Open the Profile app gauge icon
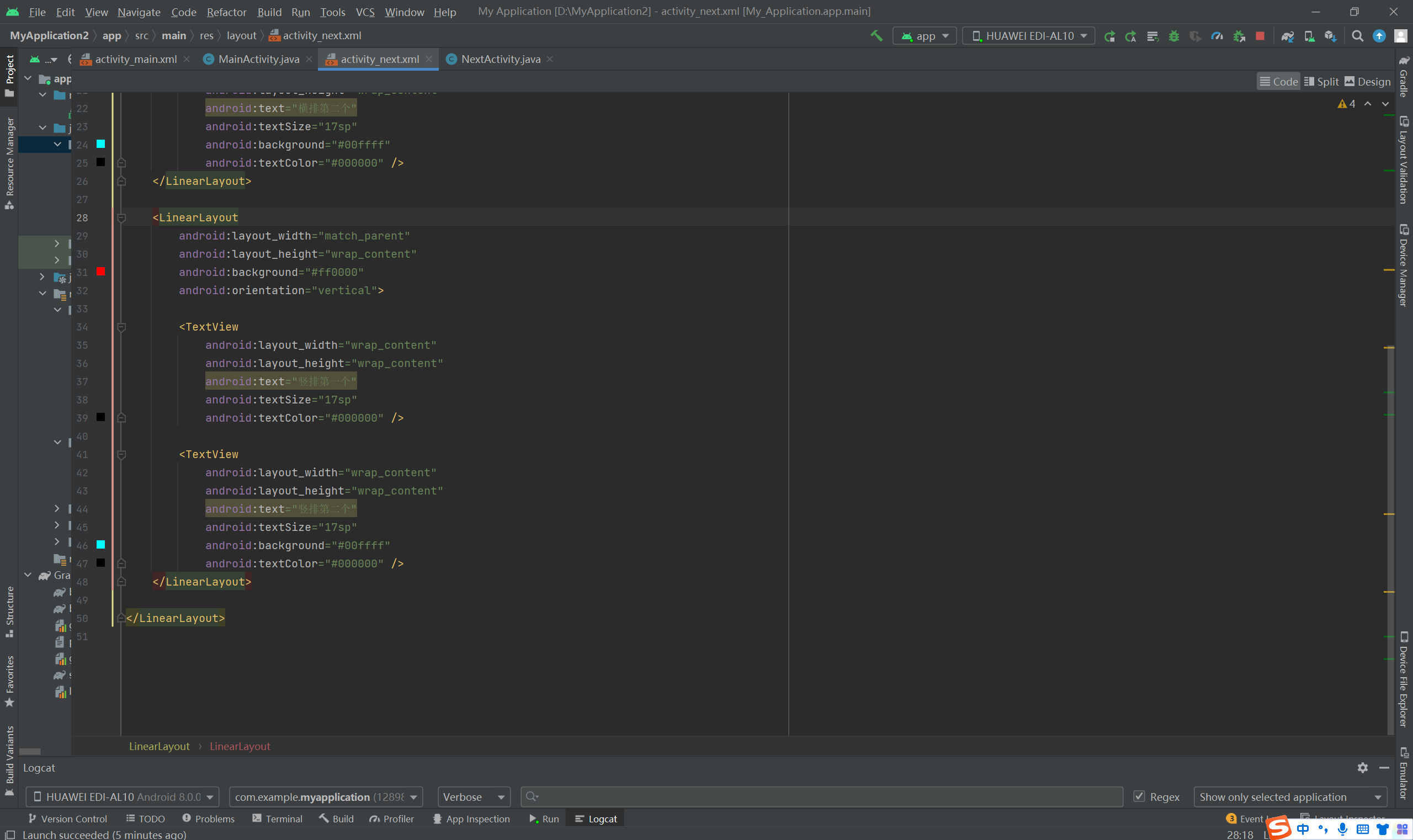 1217,36
